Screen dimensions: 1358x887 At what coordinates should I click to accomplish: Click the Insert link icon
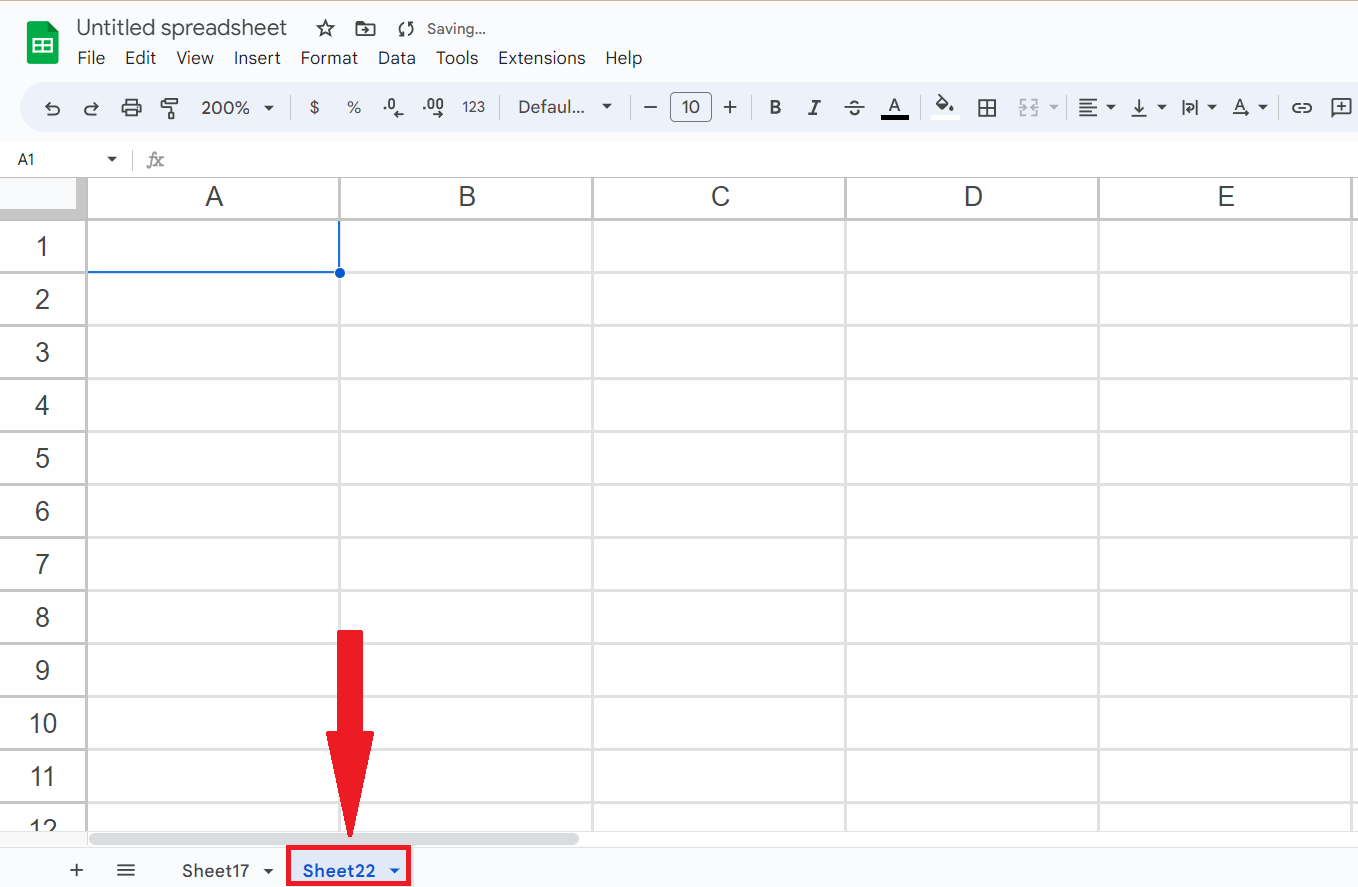pos(1302,107)
